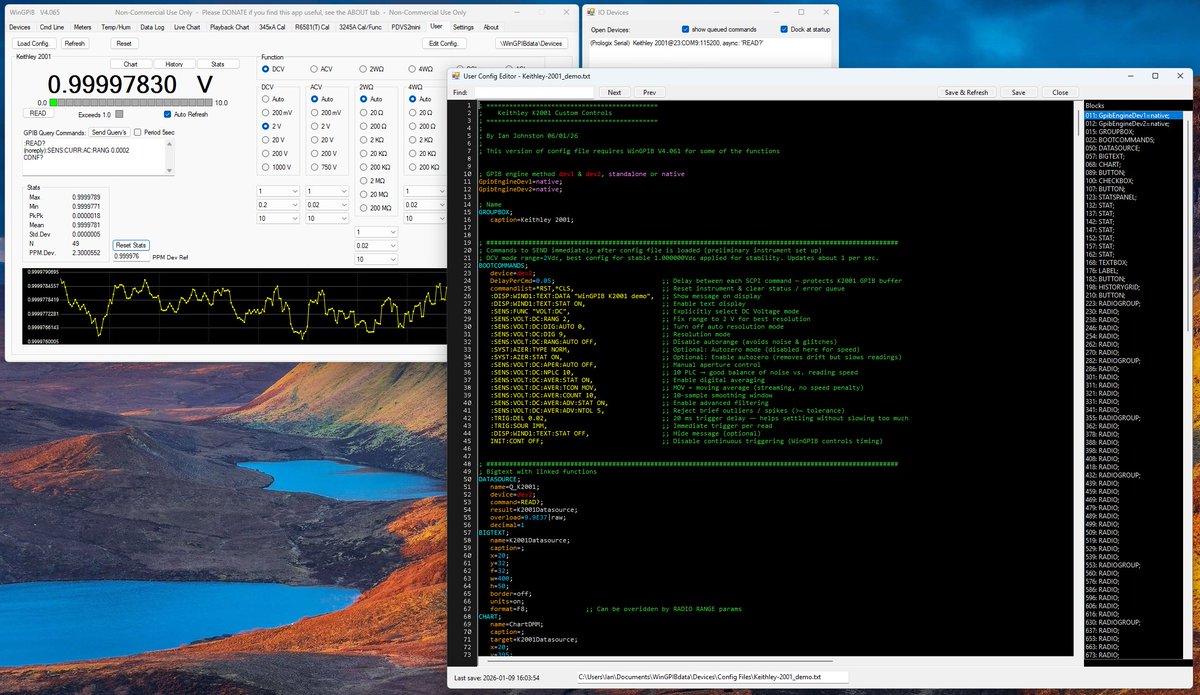The height and width of the screenshot is (695, 1200).
Task: Click the Reset Stats button
Action: coord(131,245)
